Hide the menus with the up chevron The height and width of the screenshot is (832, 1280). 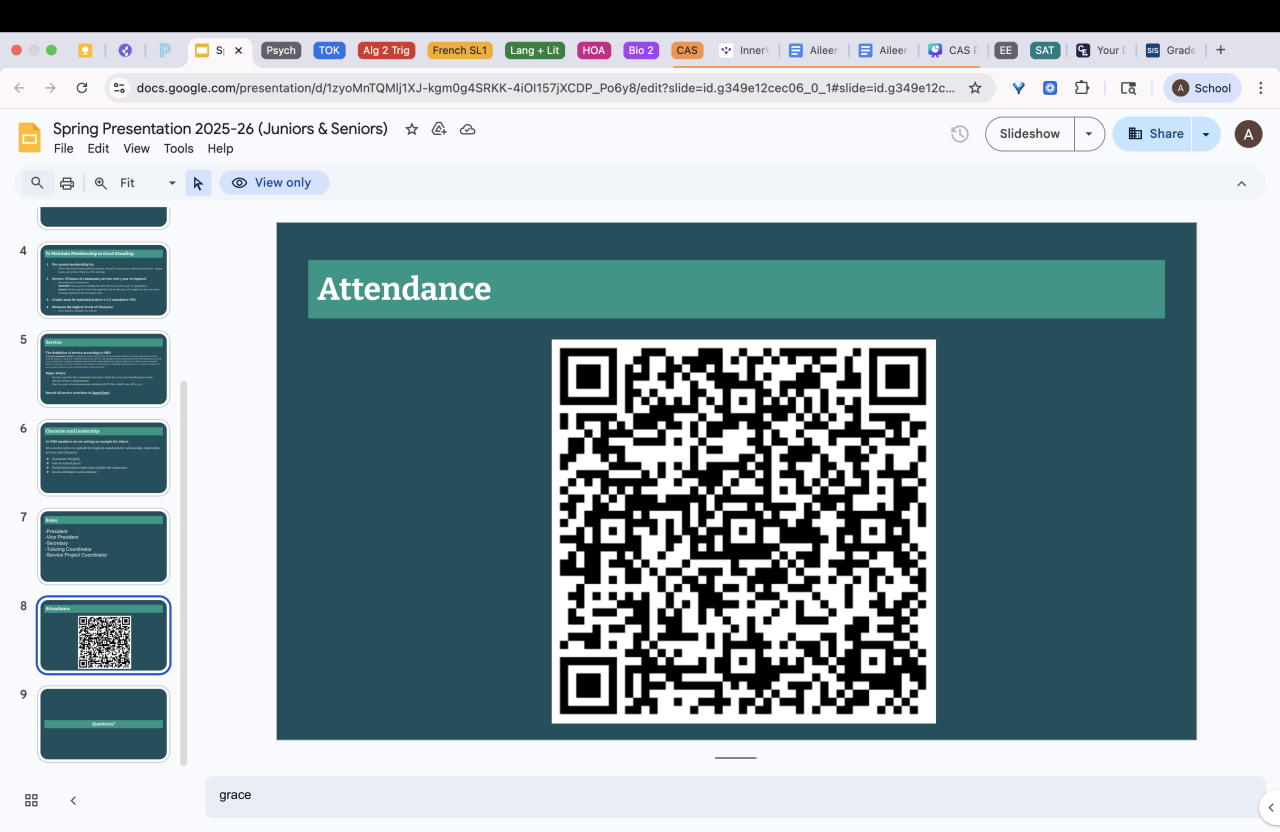pyautogui.click(x=1241, y=183)
